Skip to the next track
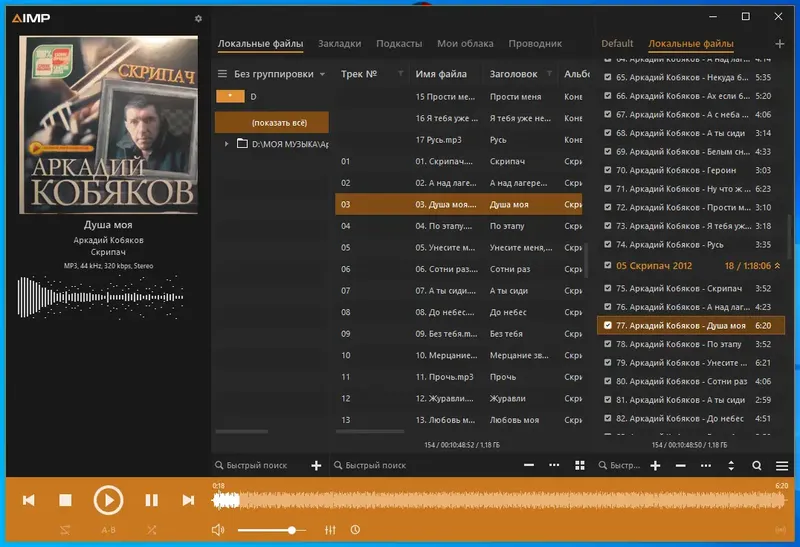The image size is (800, 547). [x=188, y=500]
